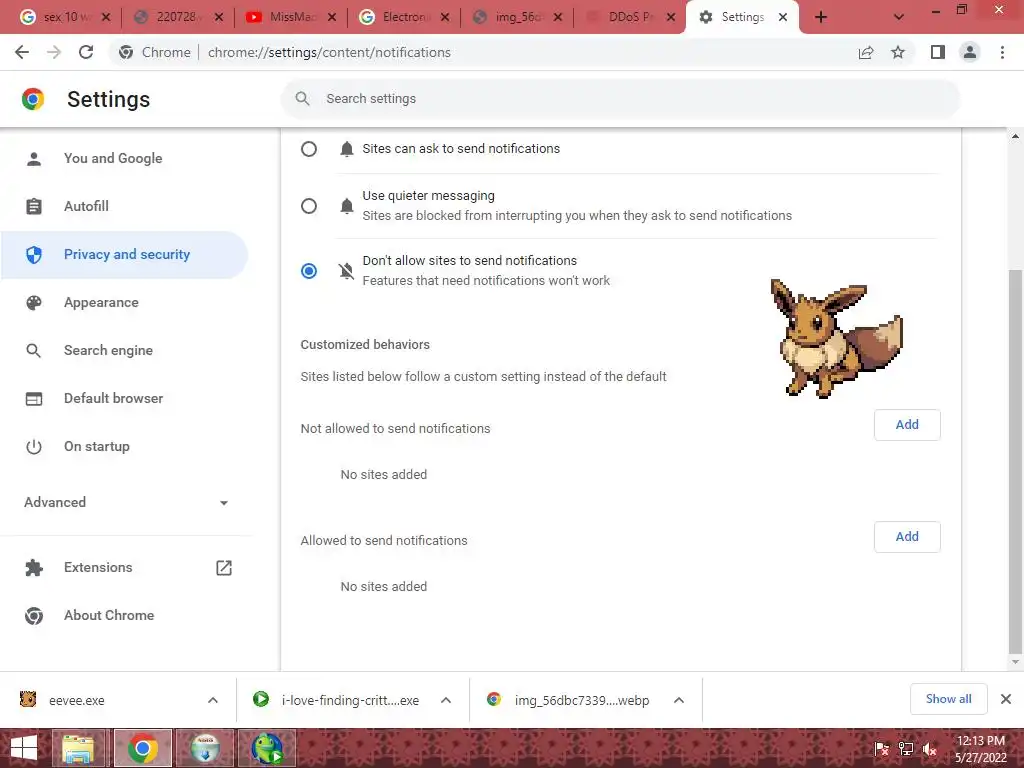The image size is (1024, 768).
Task: Open the green frog taskbar app
Action: coord(267,748)
